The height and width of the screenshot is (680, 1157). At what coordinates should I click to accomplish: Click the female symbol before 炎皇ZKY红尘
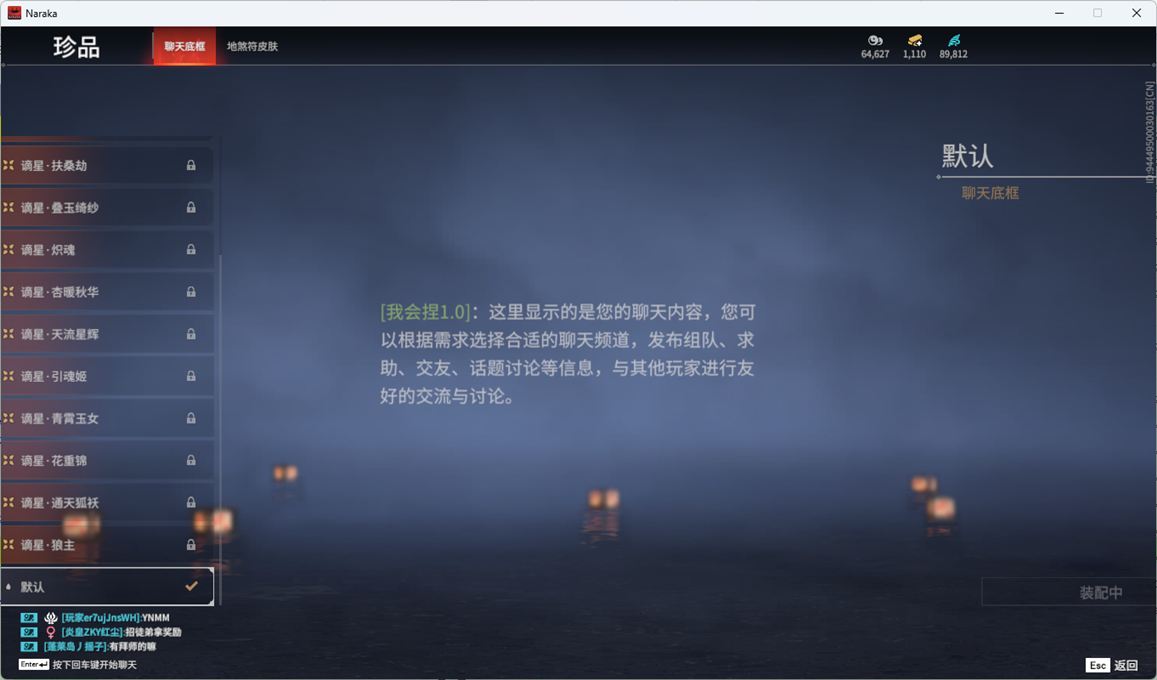(x=50, y=632)
